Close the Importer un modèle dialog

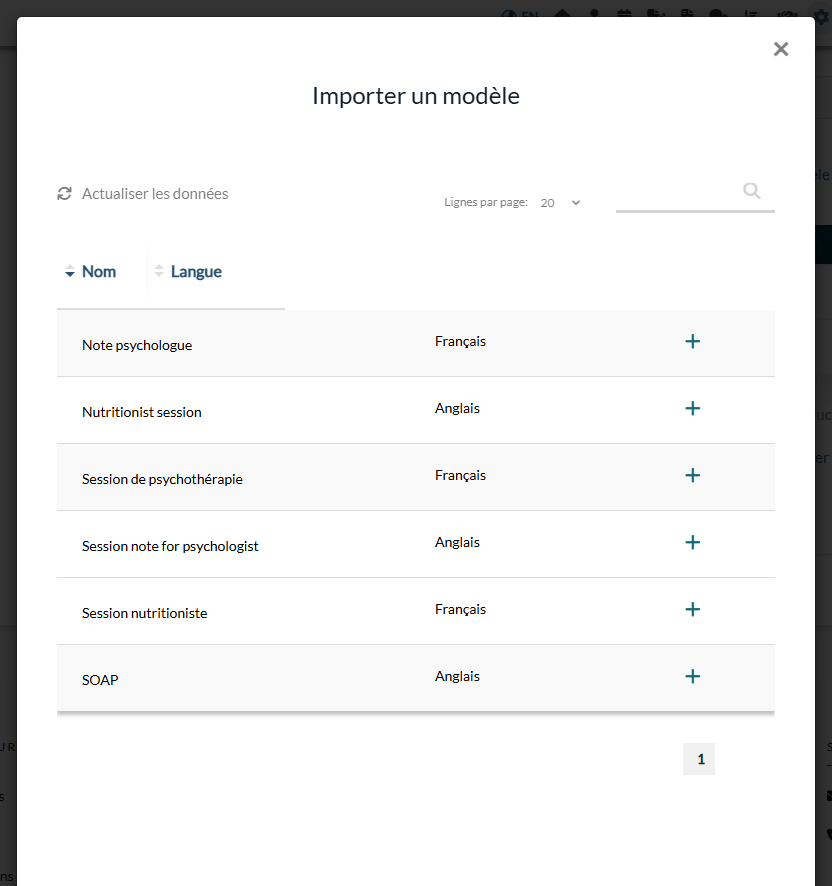781,49
